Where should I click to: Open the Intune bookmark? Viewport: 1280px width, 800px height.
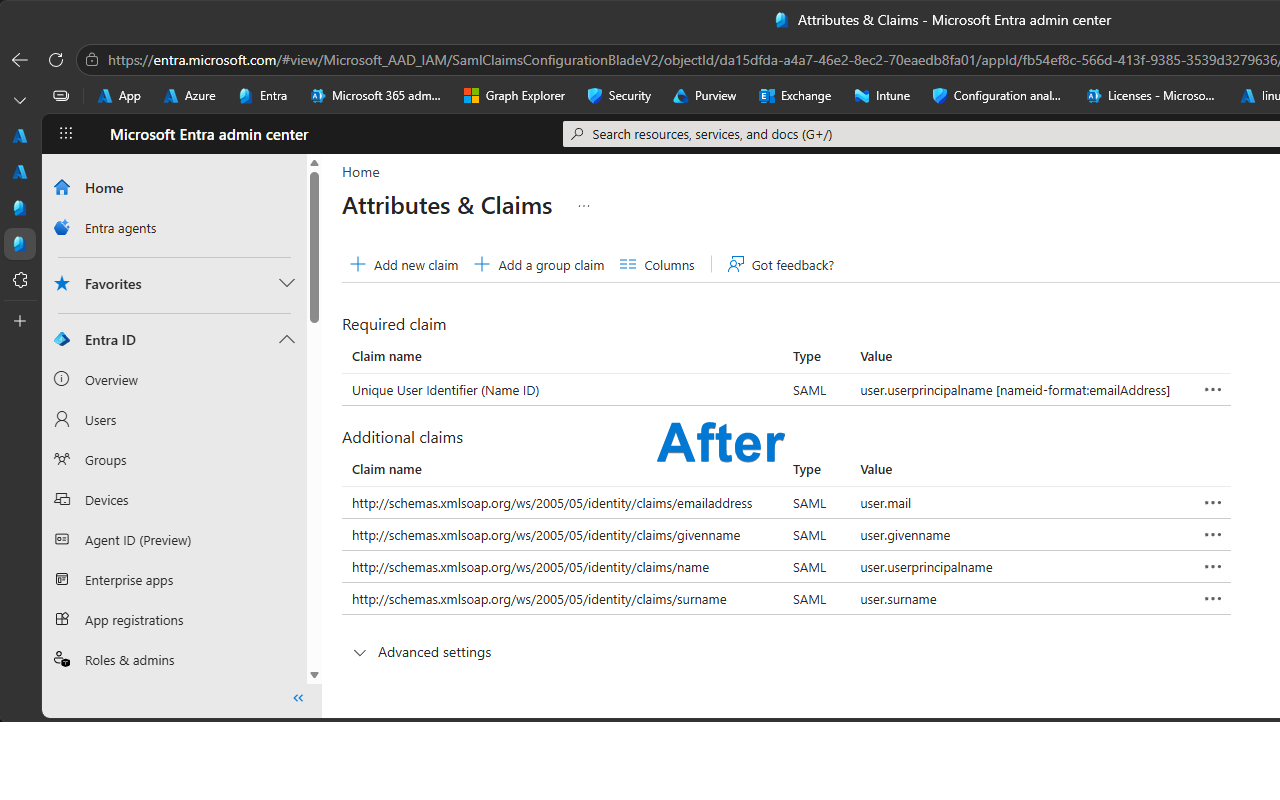pos(882,96)
